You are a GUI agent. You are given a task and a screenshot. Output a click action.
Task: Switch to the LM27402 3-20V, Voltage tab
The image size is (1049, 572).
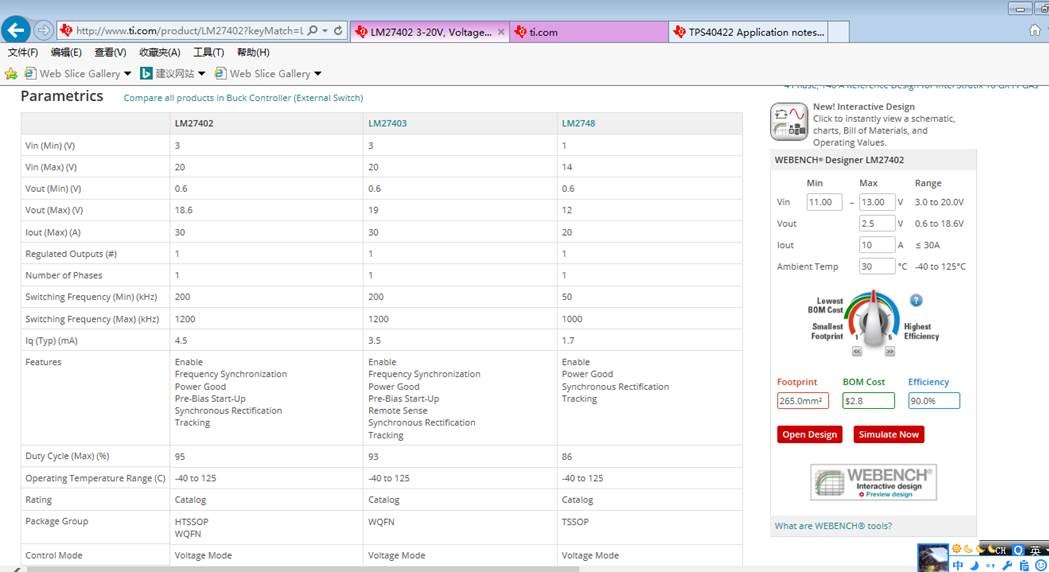[x=430, y=31]
